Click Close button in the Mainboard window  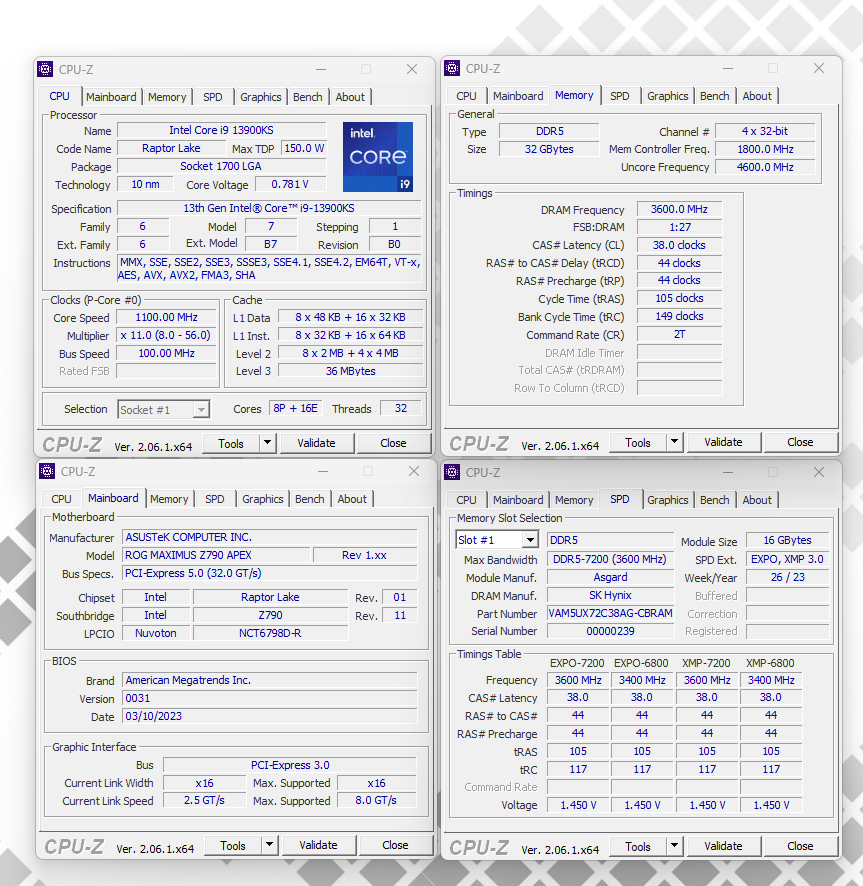[395, 845]
